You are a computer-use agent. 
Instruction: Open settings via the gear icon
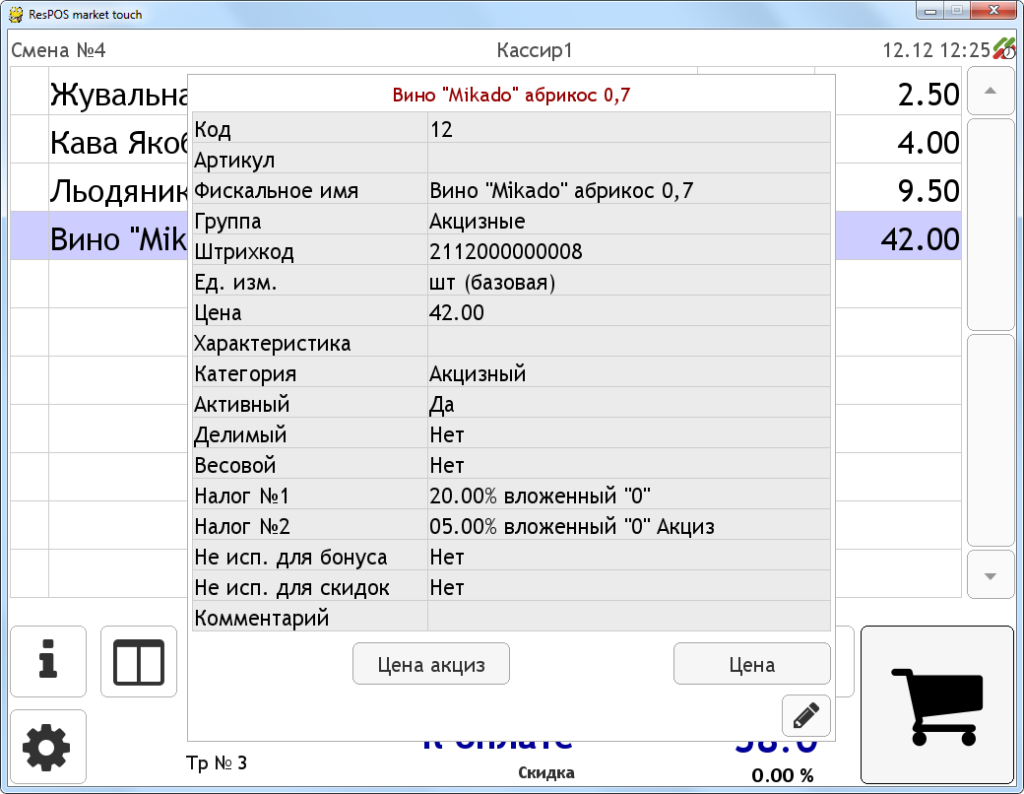(x=48, y=746)
